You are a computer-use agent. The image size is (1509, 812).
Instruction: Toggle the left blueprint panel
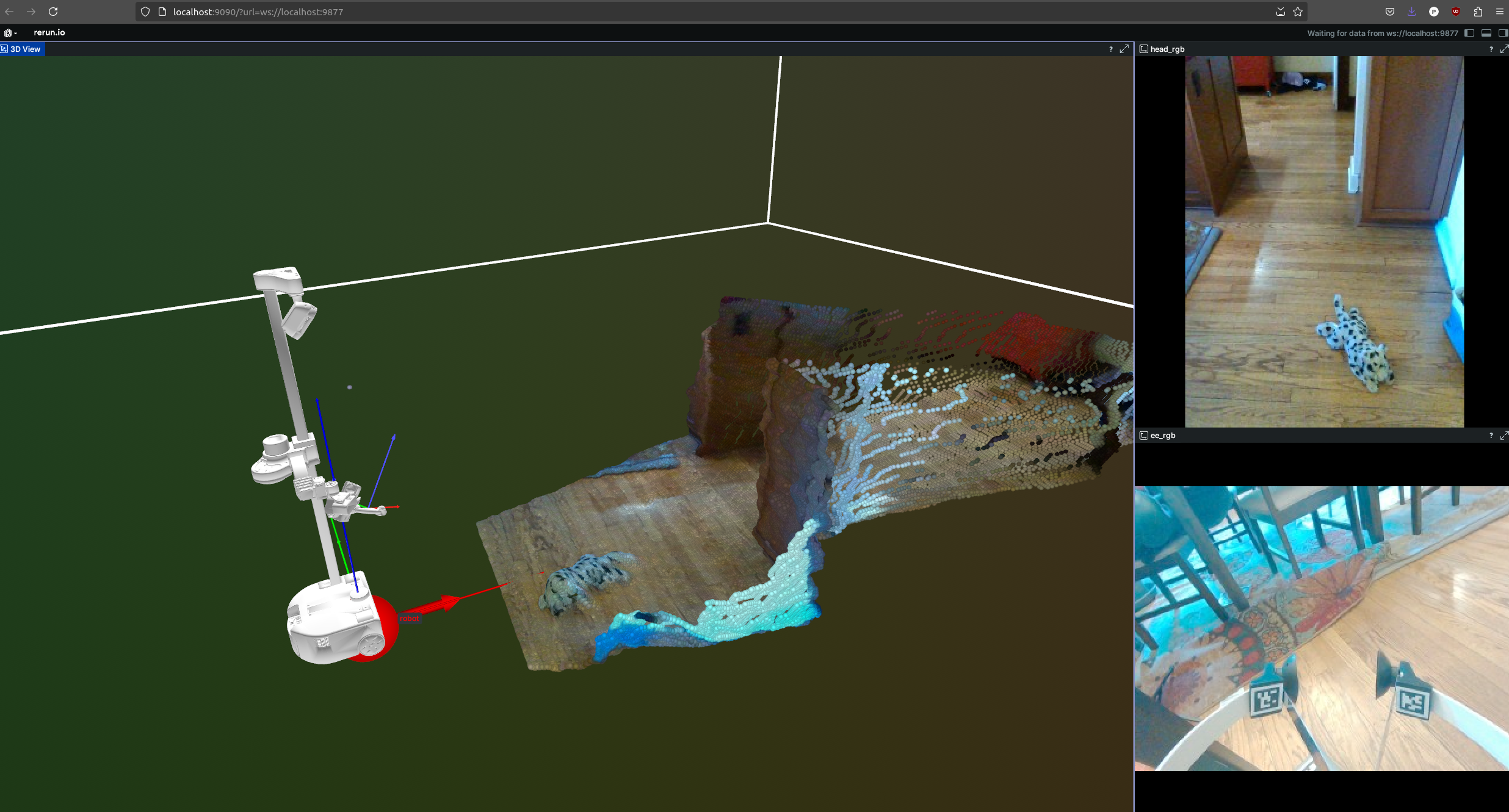1469,33
